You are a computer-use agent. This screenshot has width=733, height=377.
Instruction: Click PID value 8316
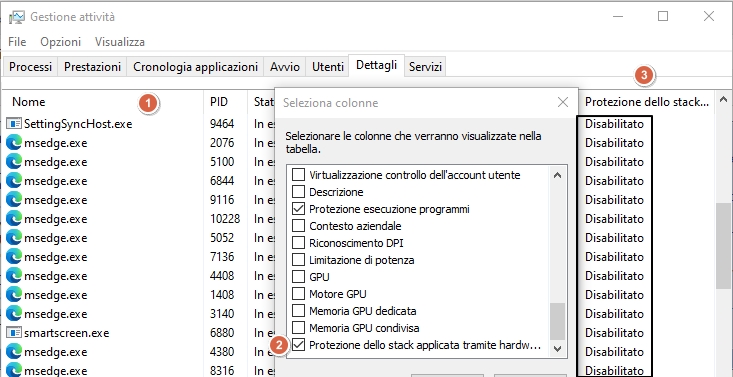tap(222, 371)
